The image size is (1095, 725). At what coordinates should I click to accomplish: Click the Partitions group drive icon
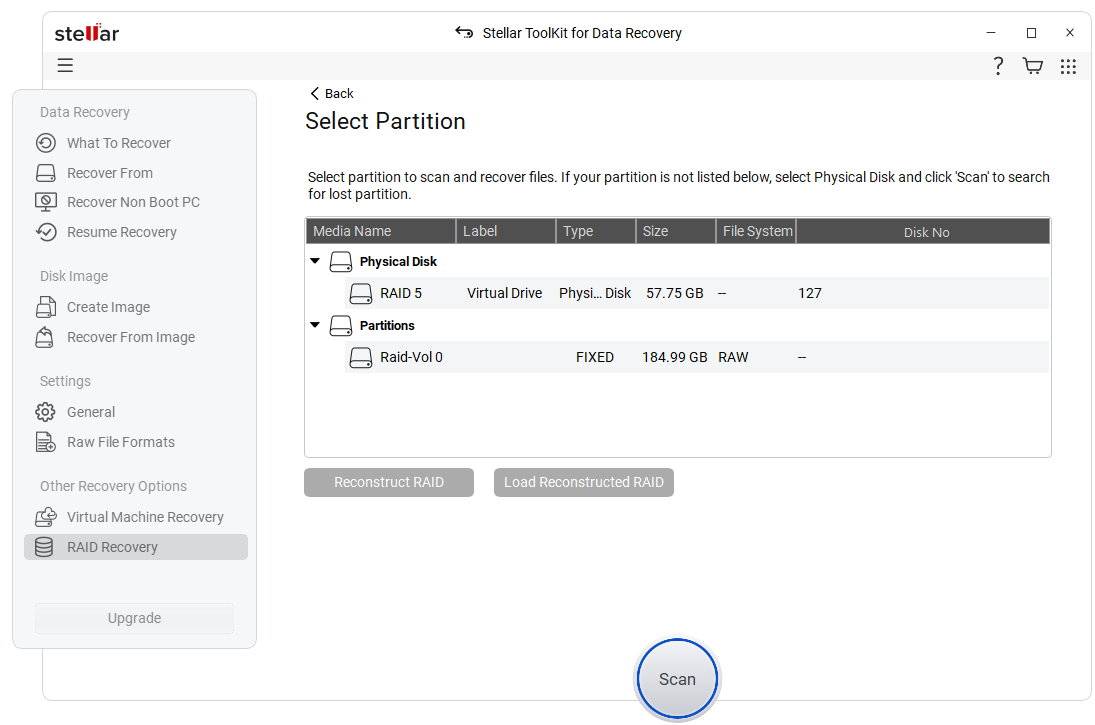coord(341,325)
